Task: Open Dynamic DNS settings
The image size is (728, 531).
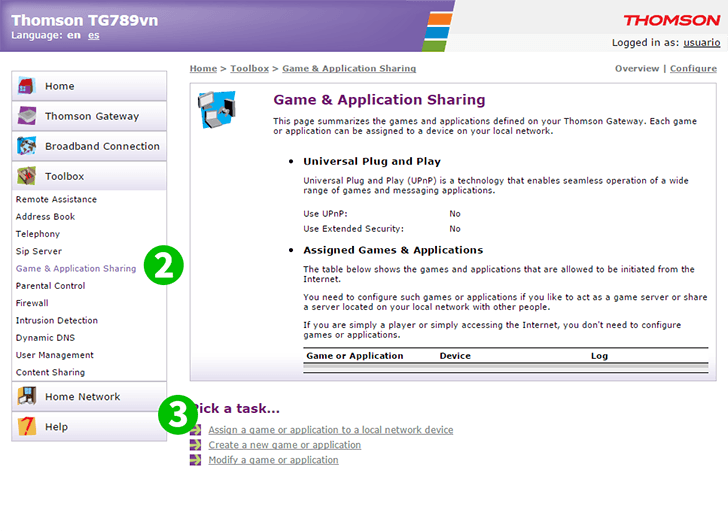Action: pyautogui.click(x=45, y=337)
